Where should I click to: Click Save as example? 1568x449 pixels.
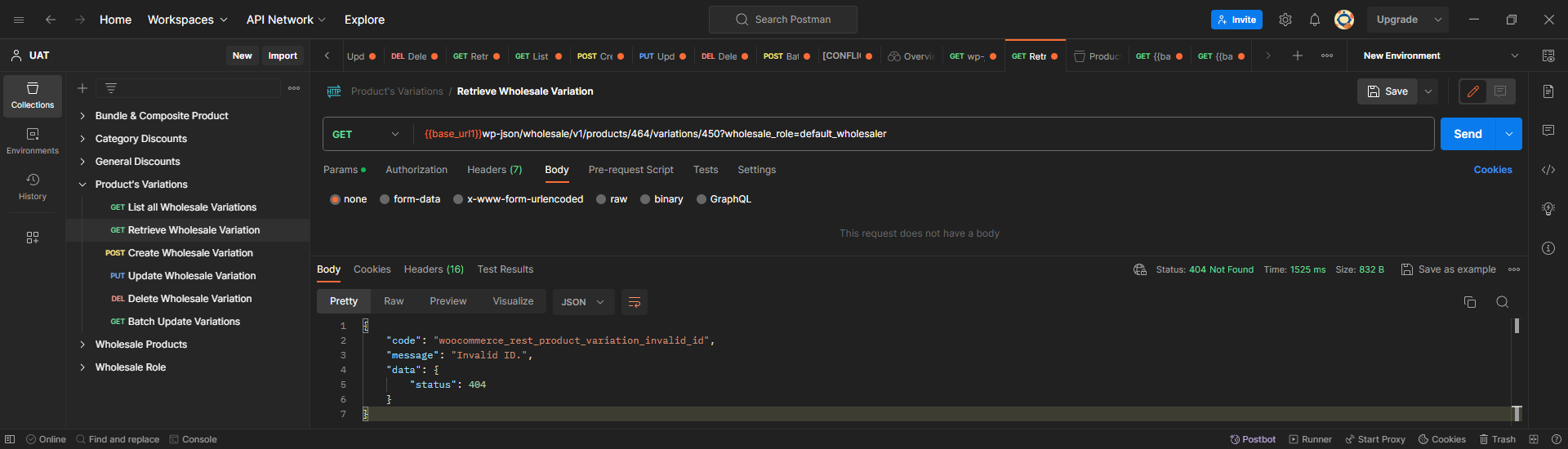(1449, 269)
